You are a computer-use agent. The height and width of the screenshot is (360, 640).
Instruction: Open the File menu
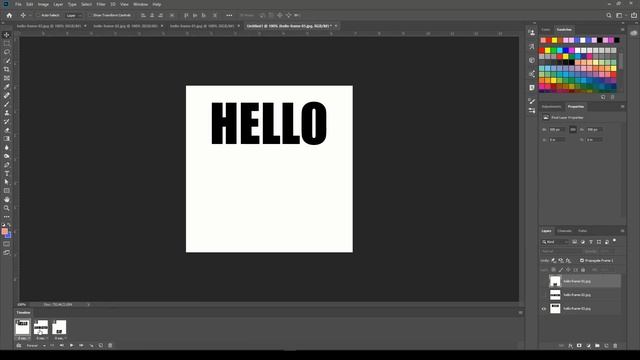18,4
